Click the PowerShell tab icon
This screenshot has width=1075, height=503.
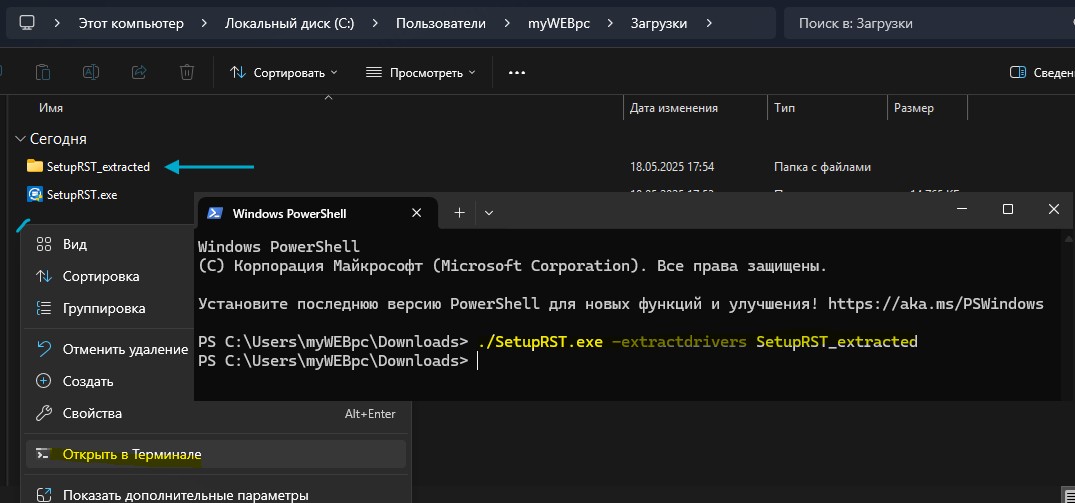(x=215, y=213)
